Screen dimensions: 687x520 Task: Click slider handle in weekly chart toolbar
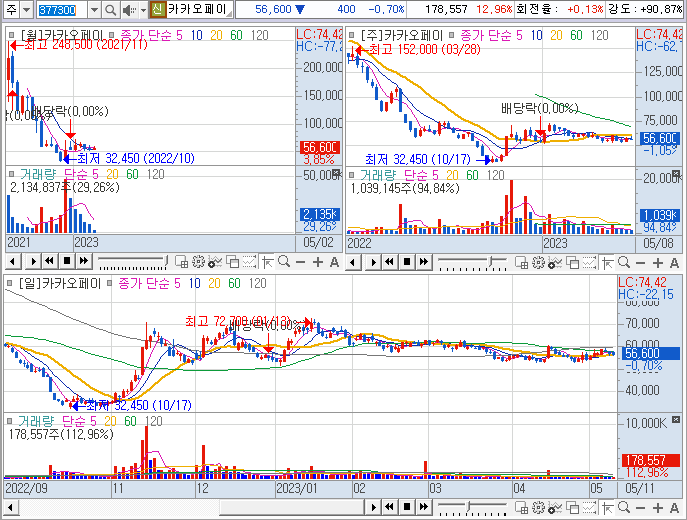tap(491, 262)
